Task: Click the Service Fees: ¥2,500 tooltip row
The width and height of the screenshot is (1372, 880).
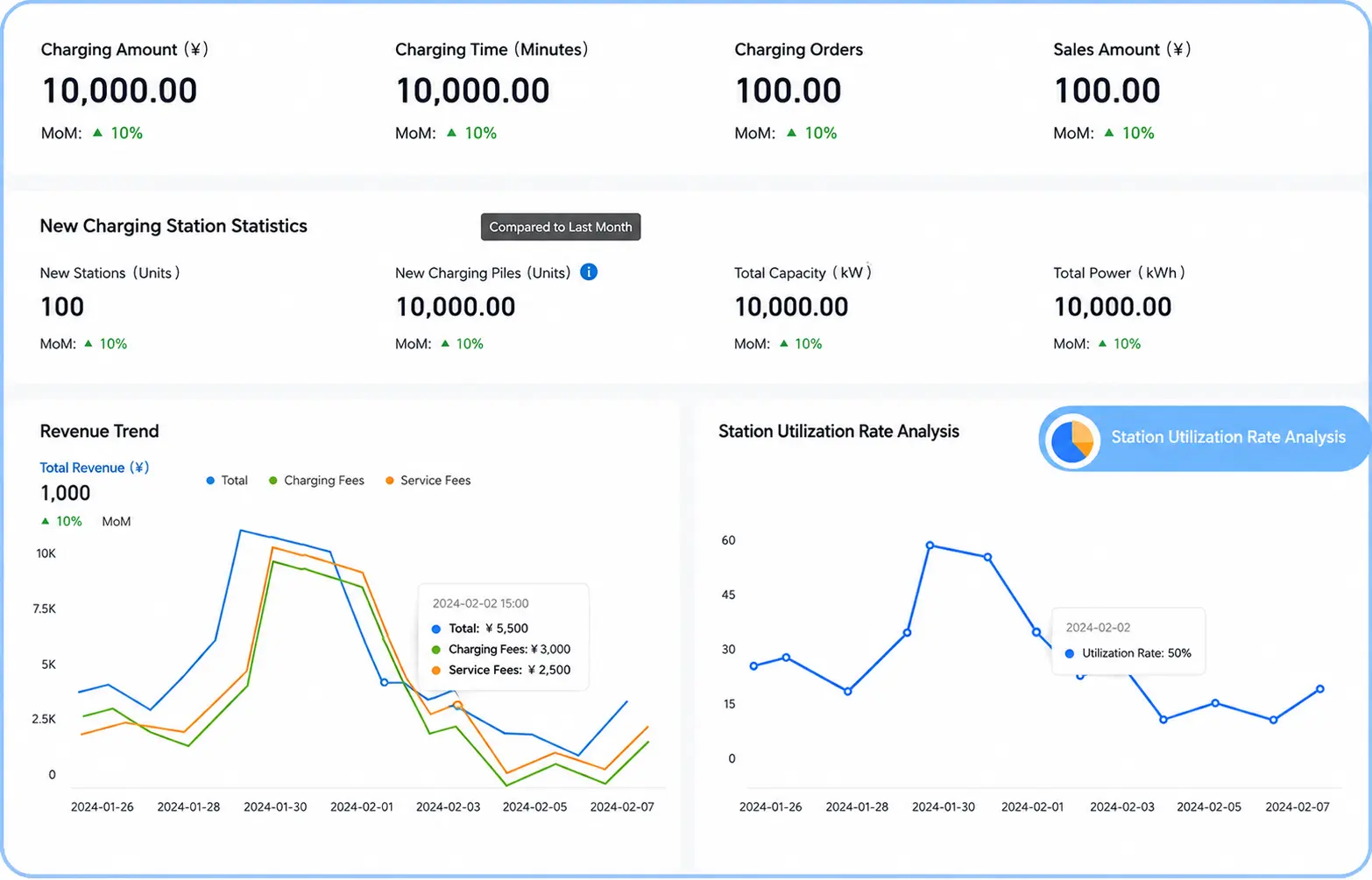Action: pos(501,670)
